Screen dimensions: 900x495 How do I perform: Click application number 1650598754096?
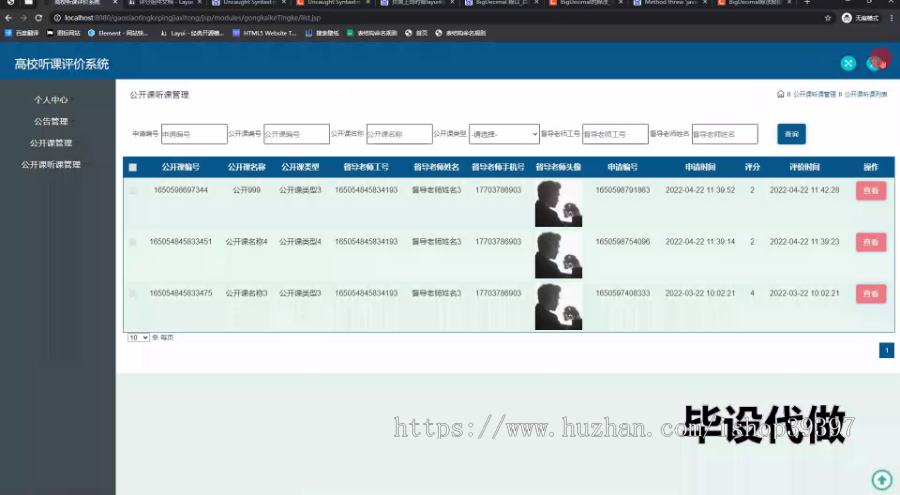coord(623,242)
